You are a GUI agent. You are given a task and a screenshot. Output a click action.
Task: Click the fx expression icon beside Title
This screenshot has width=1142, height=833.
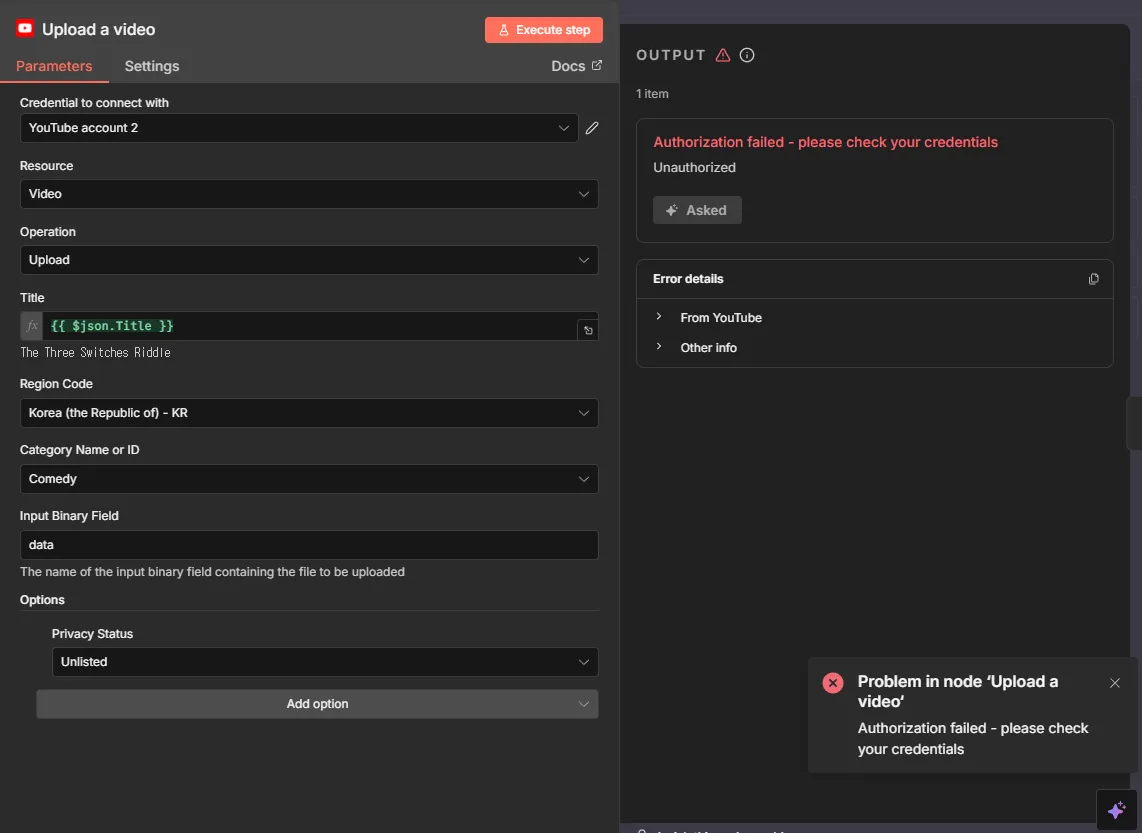point(32,326)
